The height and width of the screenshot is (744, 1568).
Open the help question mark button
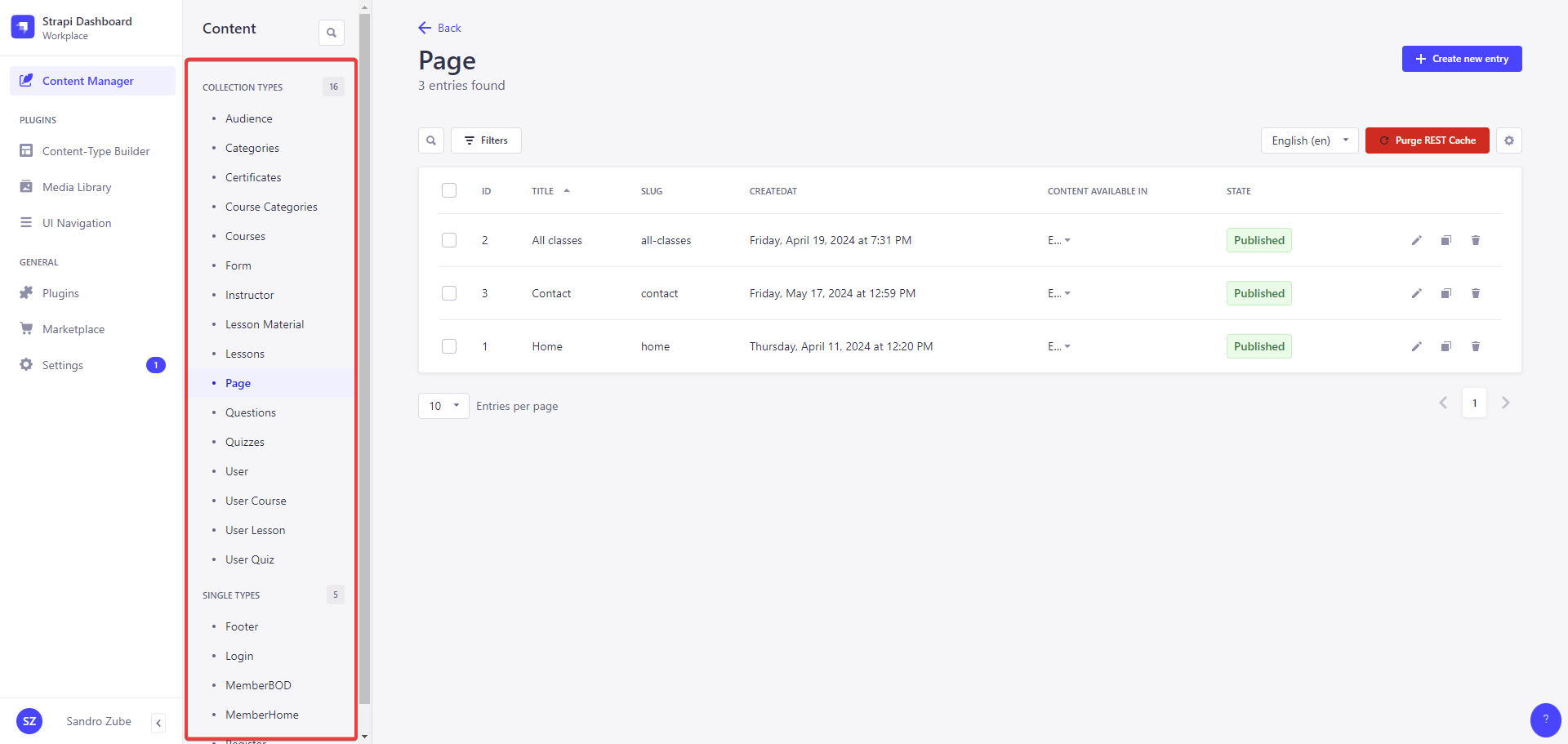[x=1544, y=719]
